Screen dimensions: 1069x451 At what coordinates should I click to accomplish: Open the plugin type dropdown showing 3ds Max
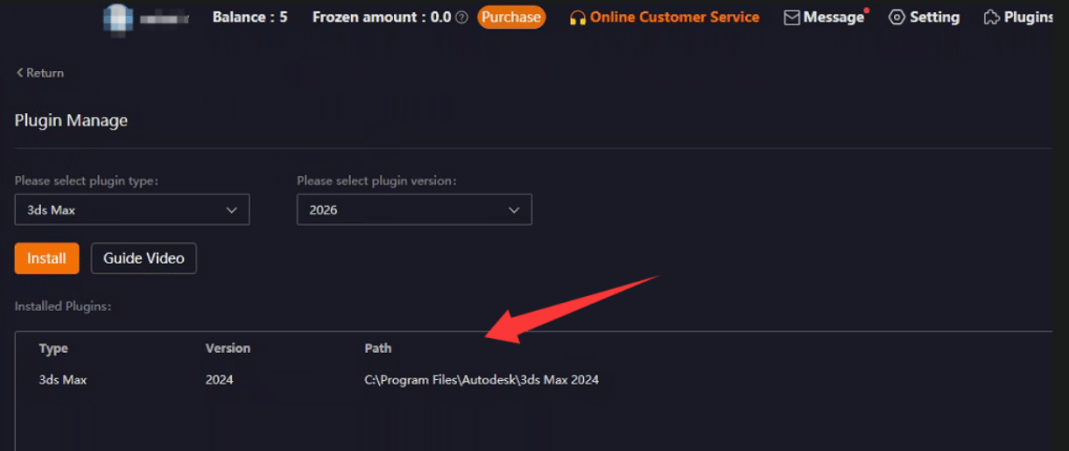pyautogui.click(x=132, y=210)
